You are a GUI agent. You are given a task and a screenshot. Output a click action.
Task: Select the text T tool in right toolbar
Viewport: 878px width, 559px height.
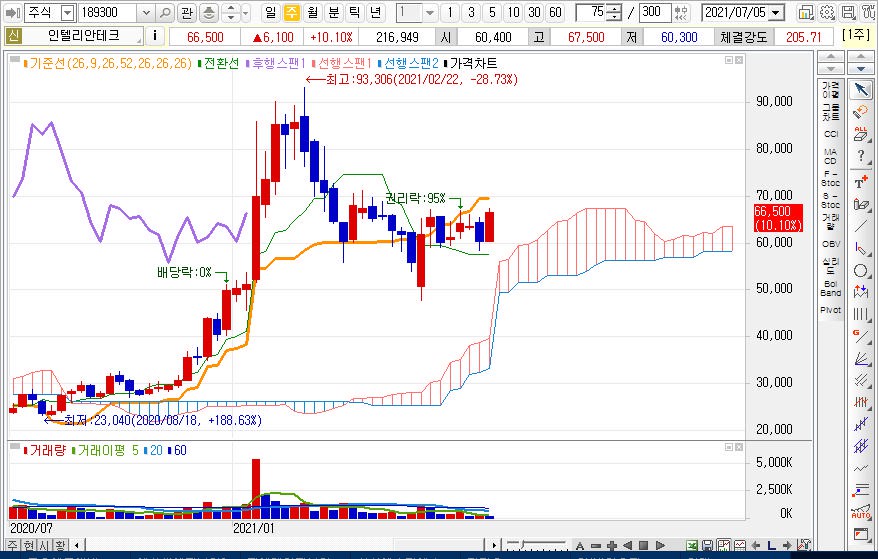[860, 181]
